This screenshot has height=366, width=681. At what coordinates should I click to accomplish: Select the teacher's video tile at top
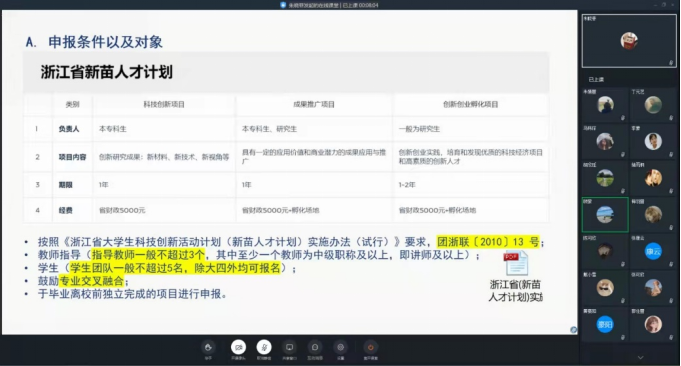click(629, 41)
